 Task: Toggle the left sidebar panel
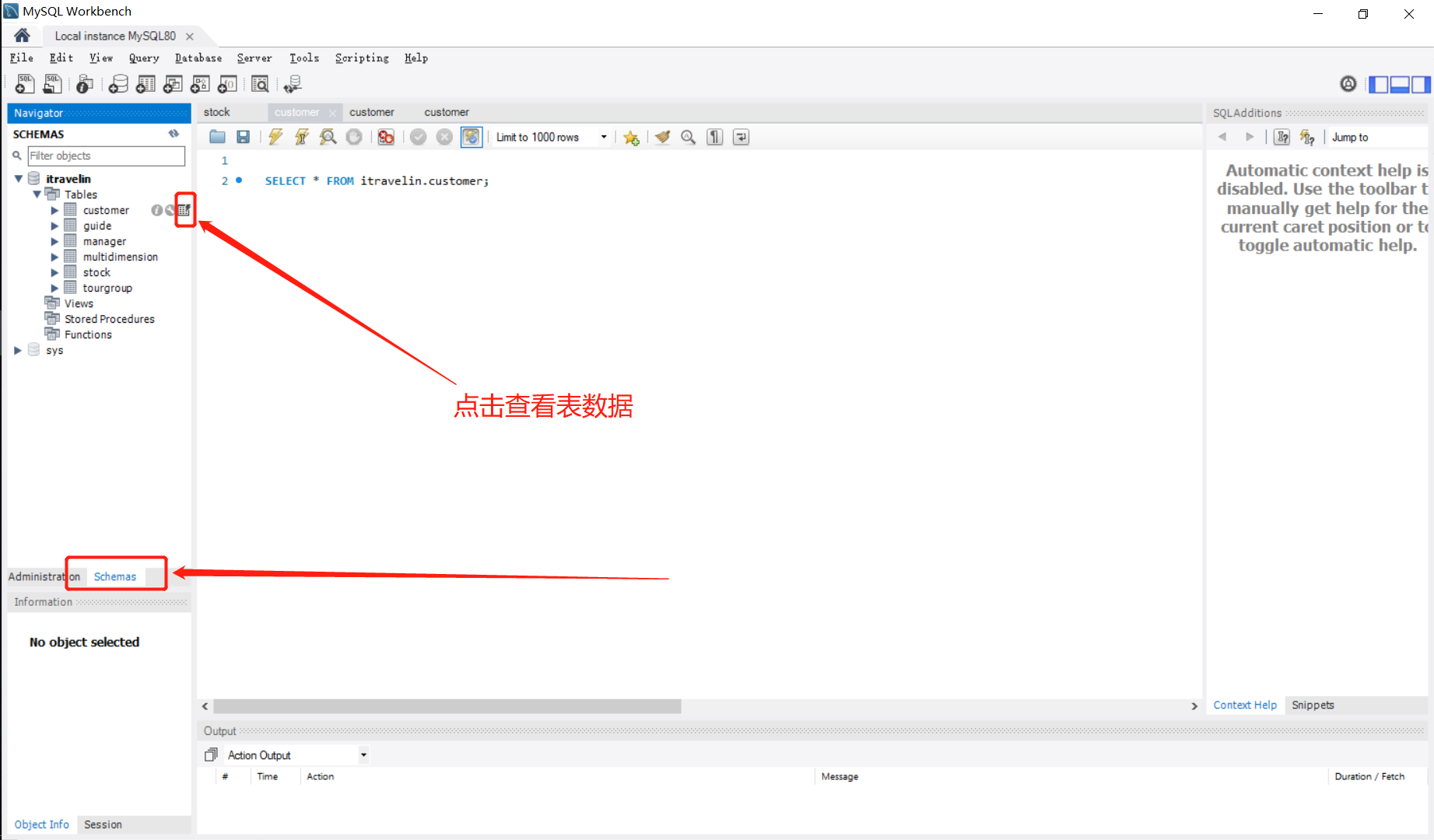[x=1378, y=84]
